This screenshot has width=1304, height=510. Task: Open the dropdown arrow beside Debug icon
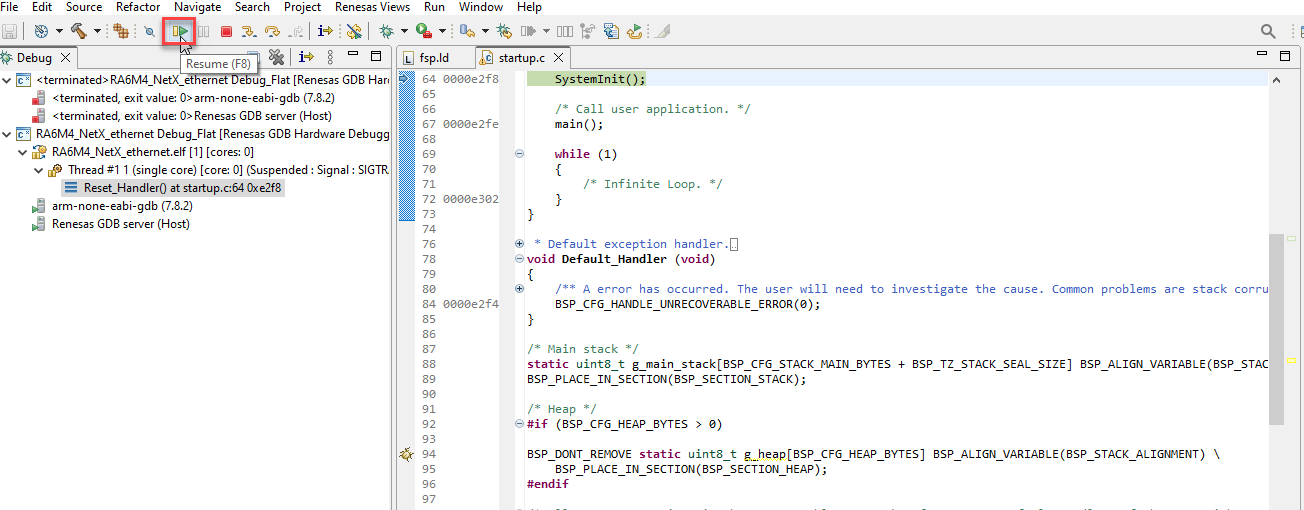pos(403,31)
